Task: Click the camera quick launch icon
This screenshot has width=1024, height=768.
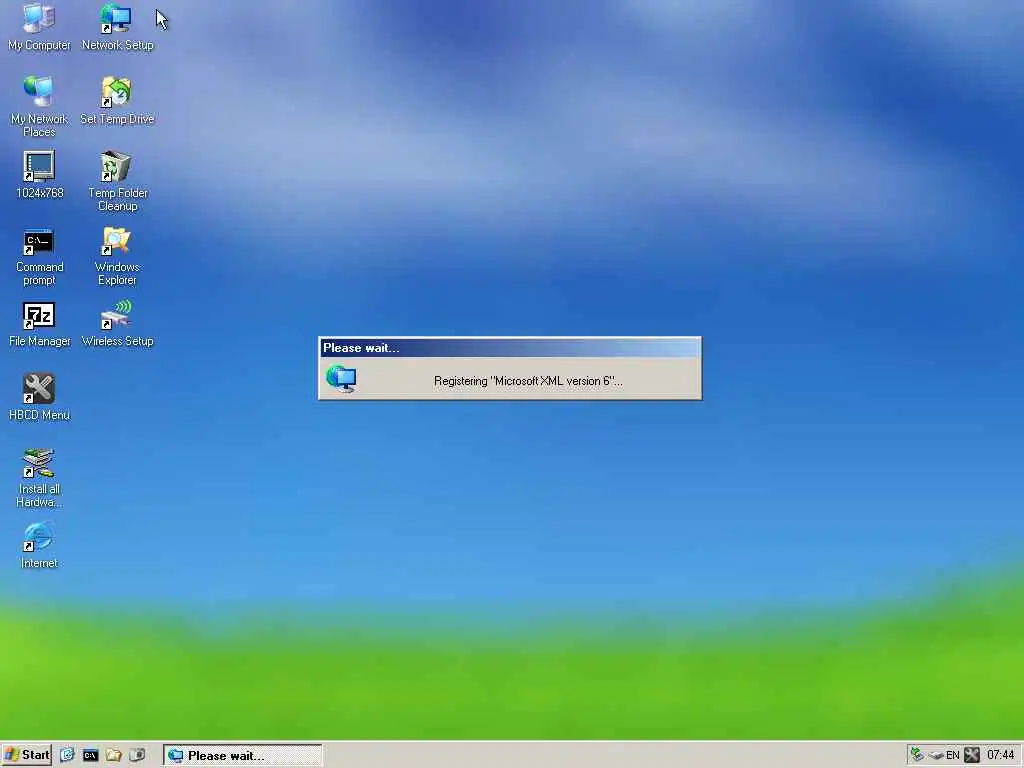Action: (137, 755)
